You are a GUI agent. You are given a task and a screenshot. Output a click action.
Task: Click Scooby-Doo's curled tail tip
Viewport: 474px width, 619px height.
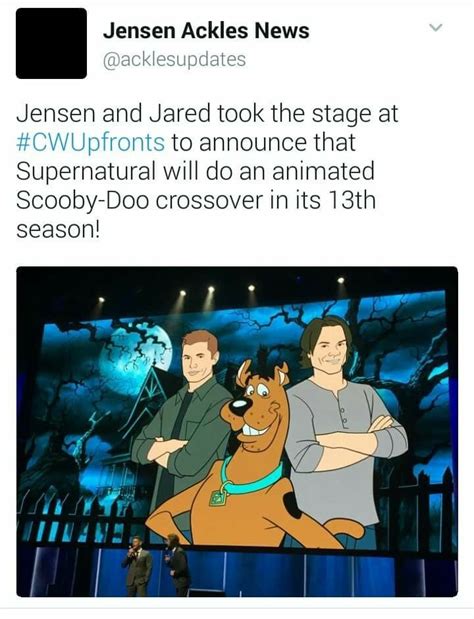[x=349, y=528]
